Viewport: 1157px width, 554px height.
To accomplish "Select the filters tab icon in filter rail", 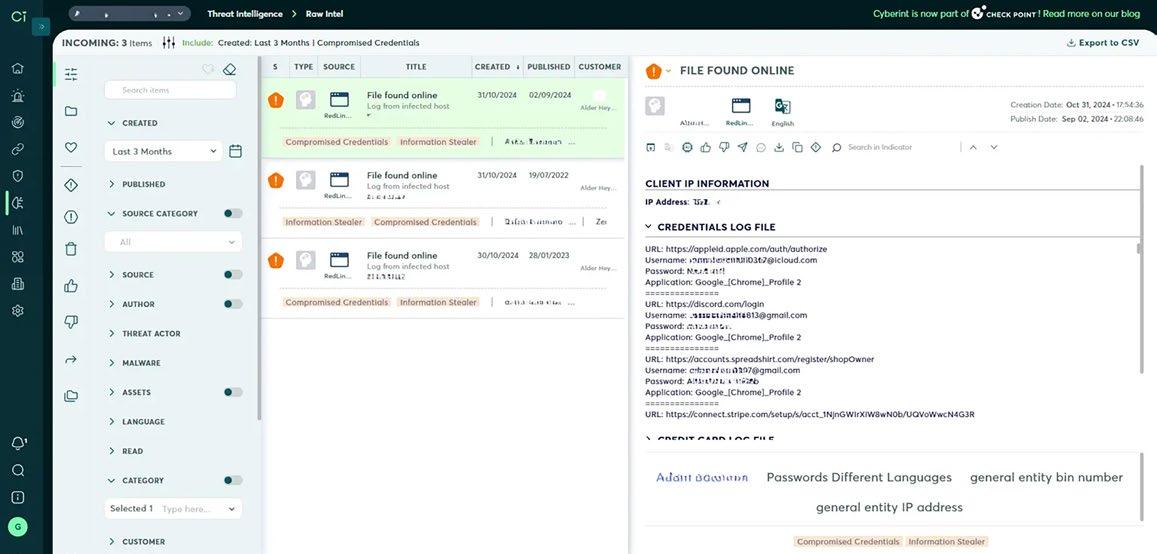I will [71, 75].
